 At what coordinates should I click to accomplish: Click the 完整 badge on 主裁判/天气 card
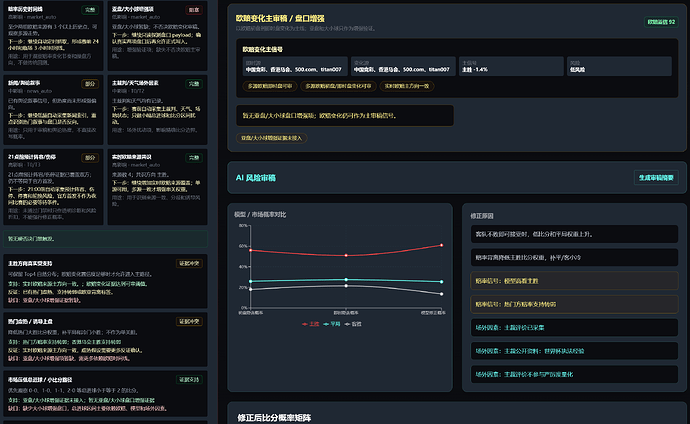tap(194, 84)
